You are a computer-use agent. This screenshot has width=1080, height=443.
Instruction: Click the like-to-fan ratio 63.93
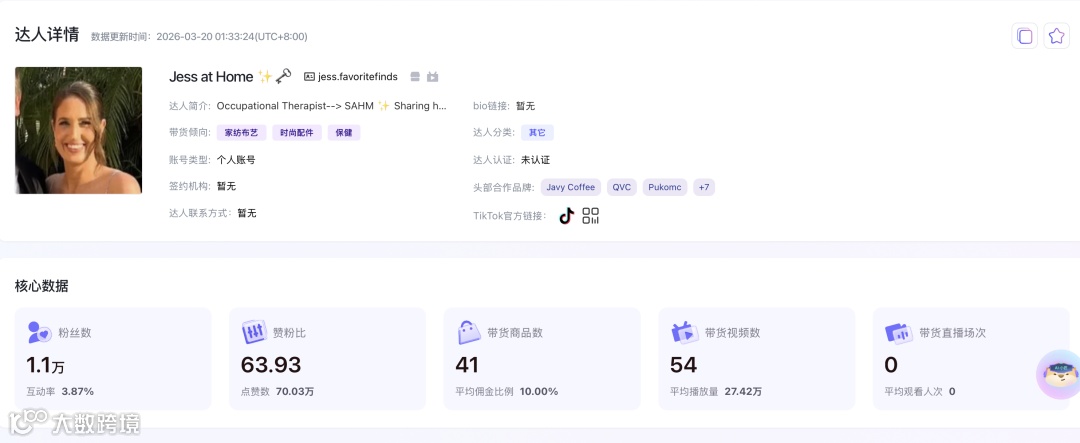pos(271,364)
